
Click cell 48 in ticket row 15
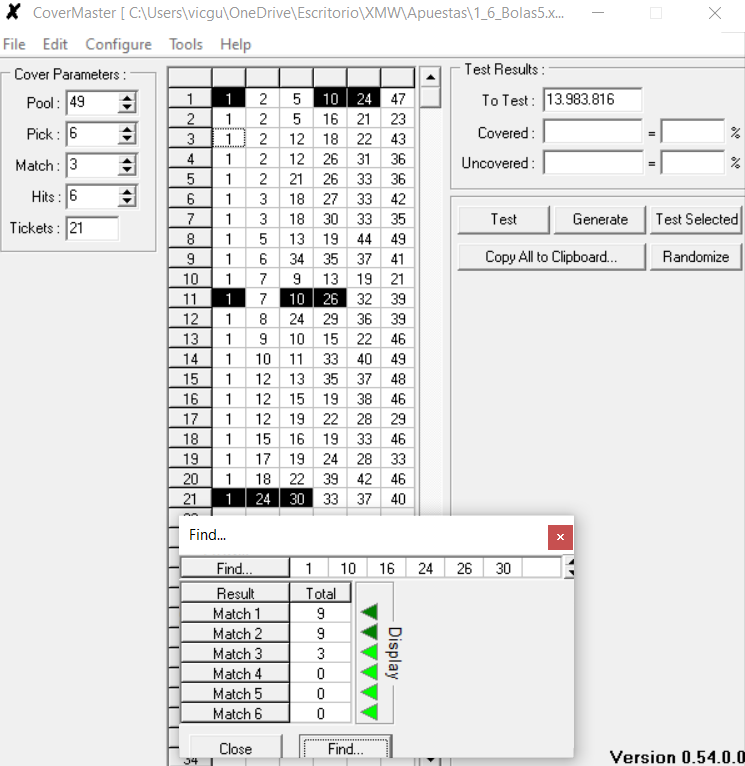398,379
